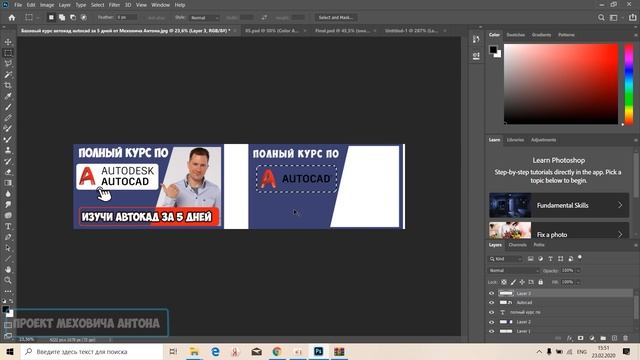The image size is (640, 360).
Task: Choose Intersect with selection mode icon
Action: click(x=84, y=18)
